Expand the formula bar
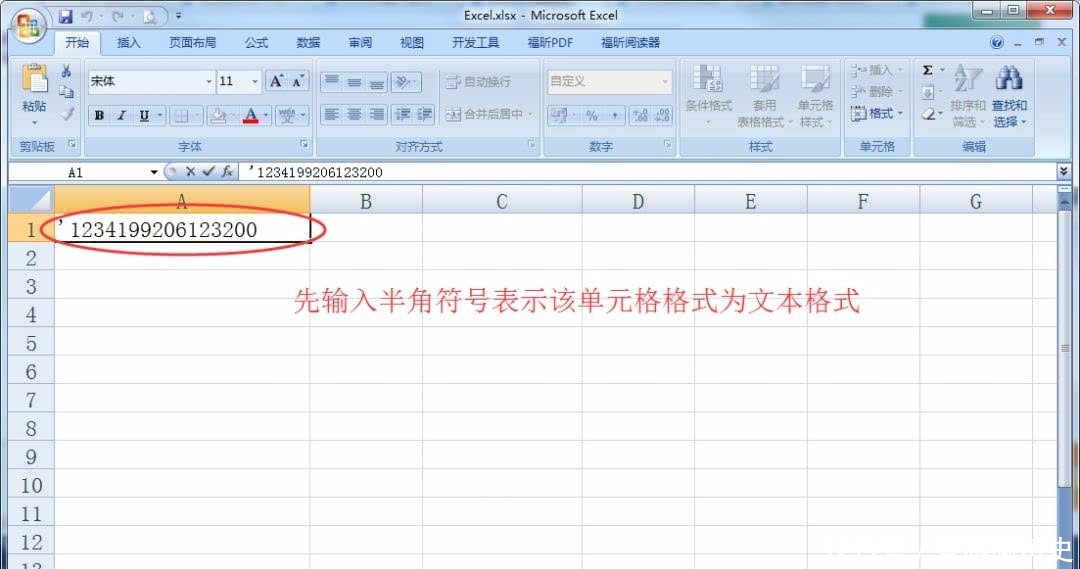The width and height of the screenshot is (1080, 569). tap(1063, 172)
